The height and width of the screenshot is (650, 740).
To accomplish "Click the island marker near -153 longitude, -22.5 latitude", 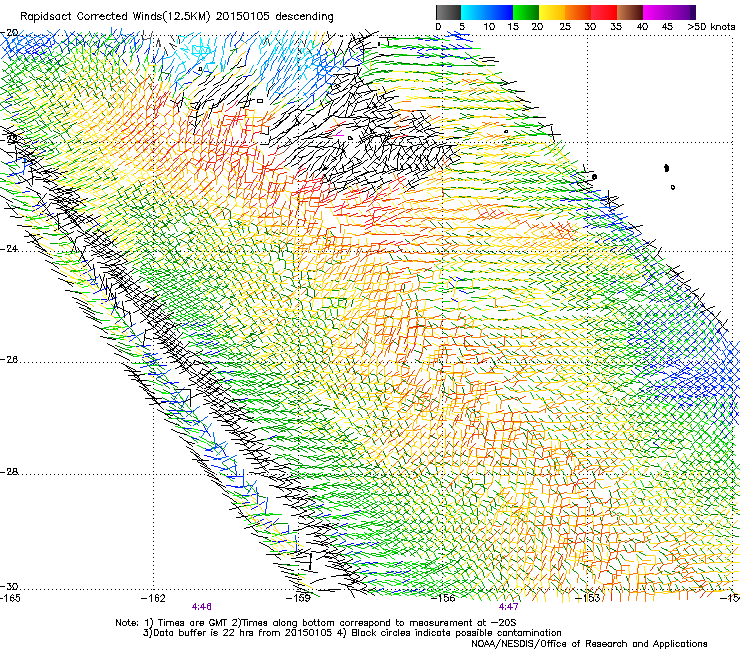I will pyautogui.click(x=594, y=177).
